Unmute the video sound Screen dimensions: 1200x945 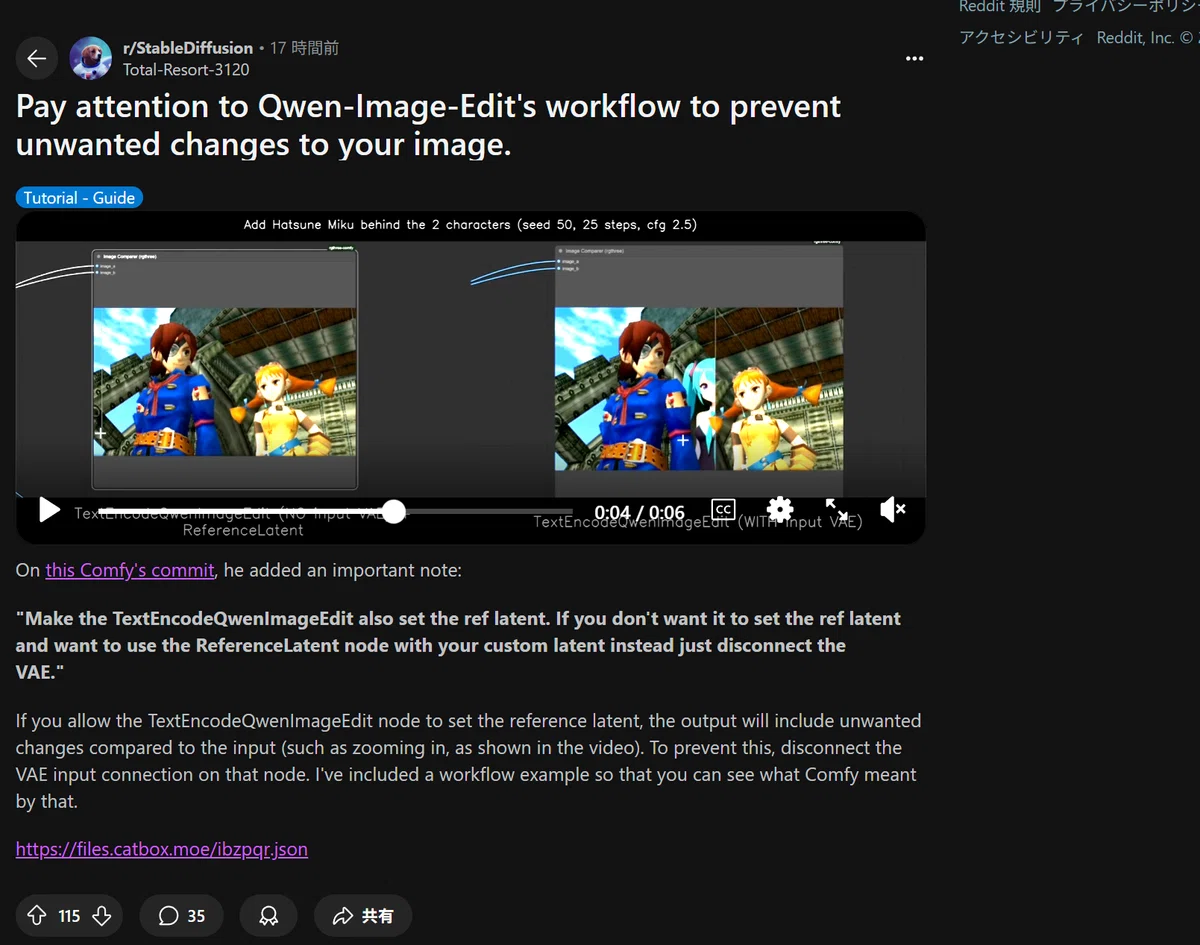point(892,510)
